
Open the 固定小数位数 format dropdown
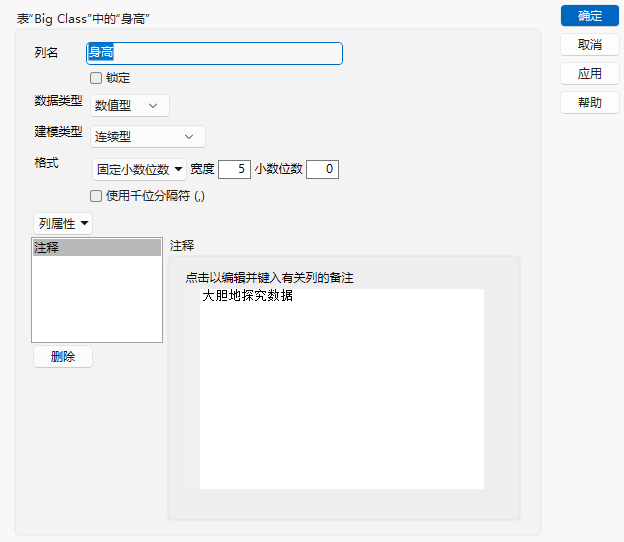(x=139, y=170)
